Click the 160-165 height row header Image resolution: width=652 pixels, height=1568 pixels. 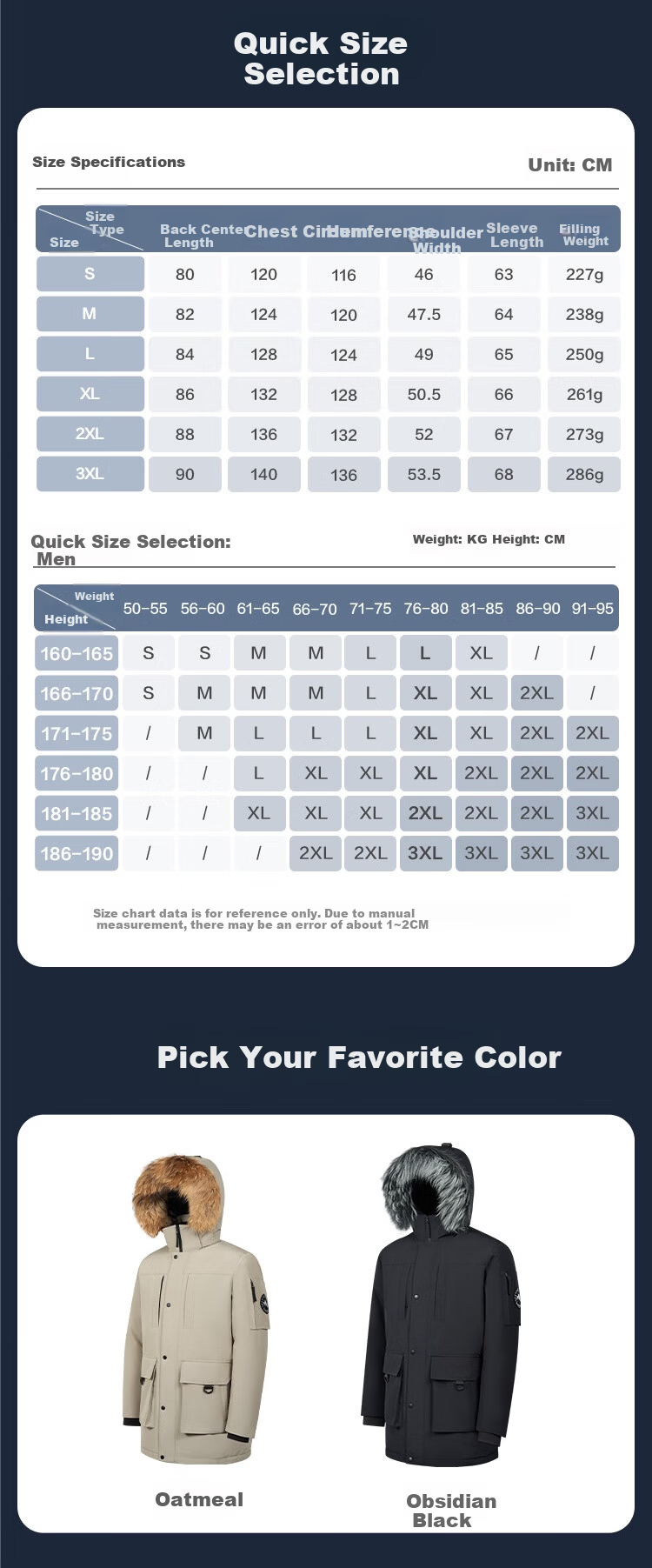click(x=77, y=653)
